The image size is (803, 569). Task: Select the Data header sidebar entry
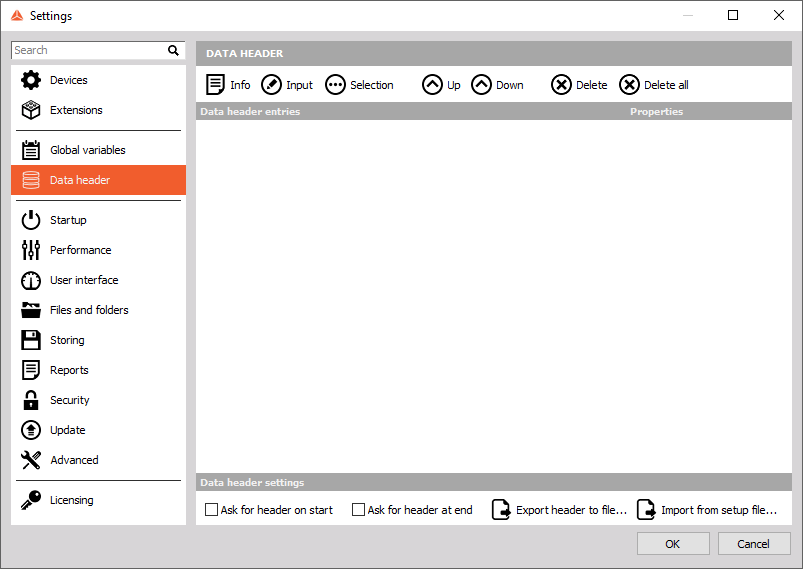tap(98, 180)
